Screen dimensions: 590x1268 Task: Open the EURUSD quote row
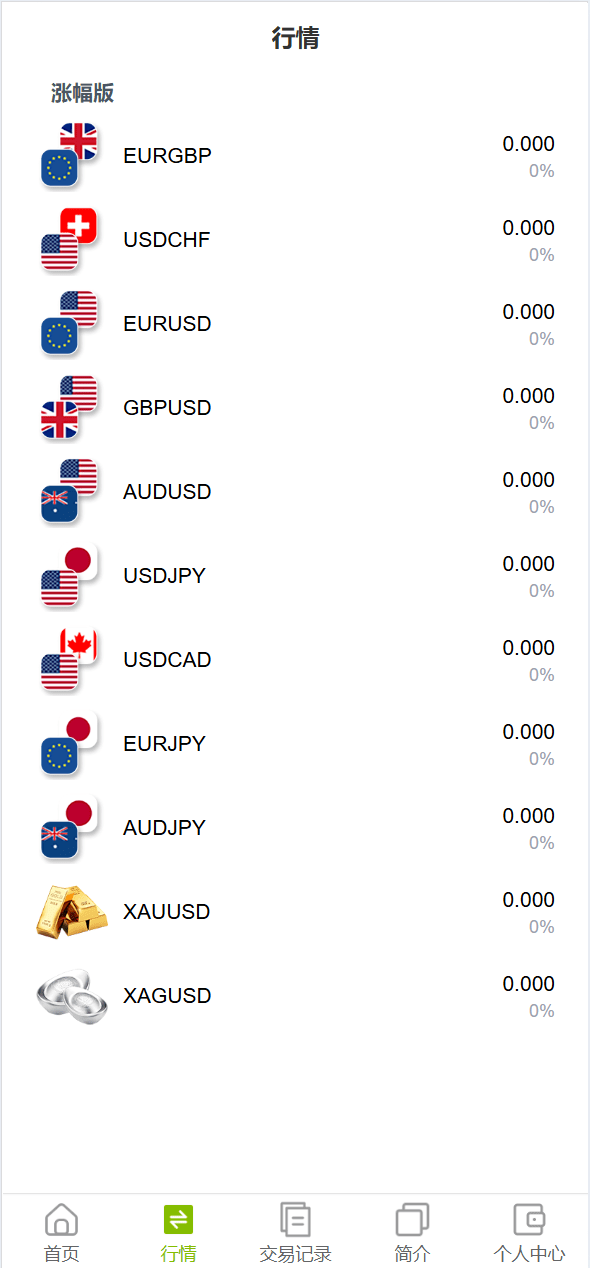coord(295,324)
